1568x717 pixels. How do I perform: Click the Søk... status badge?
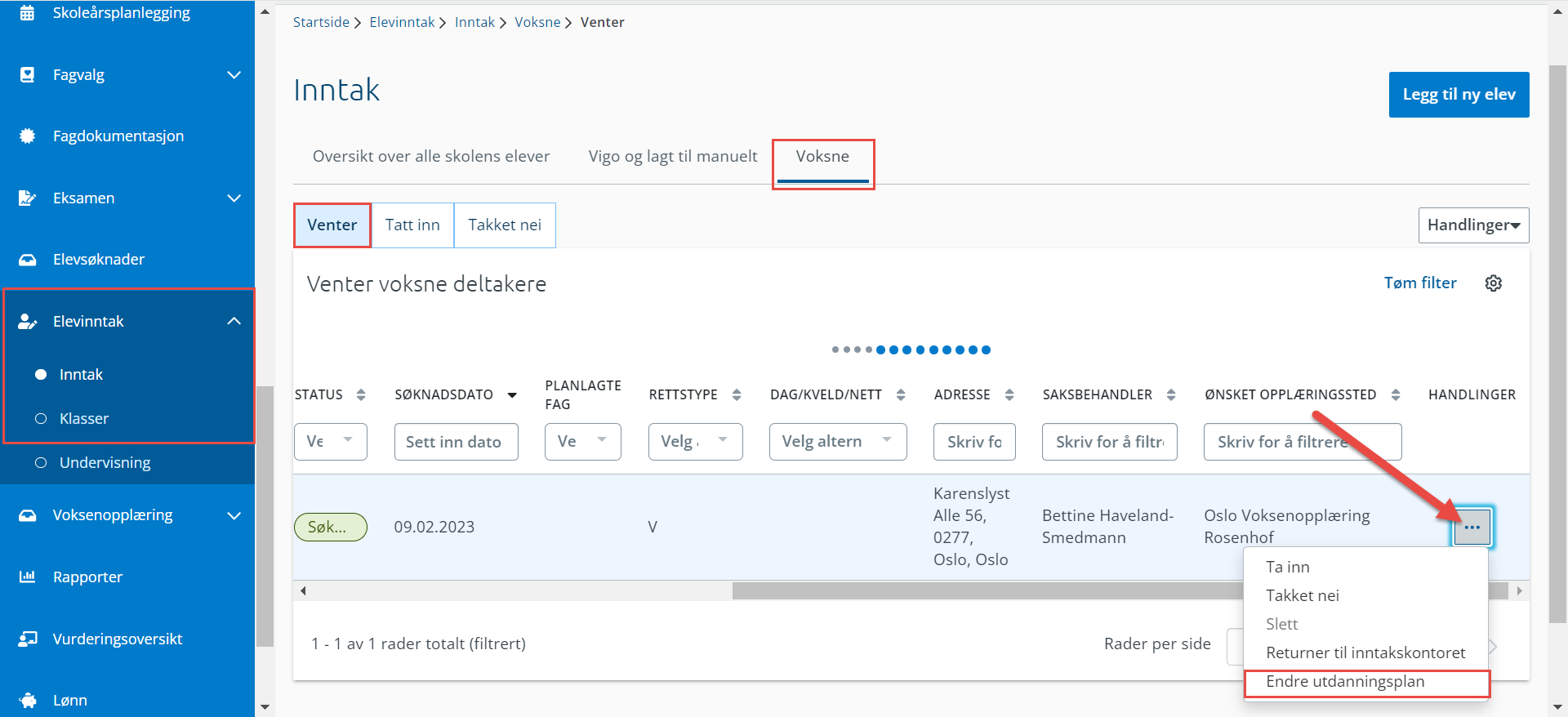point(331,528)
